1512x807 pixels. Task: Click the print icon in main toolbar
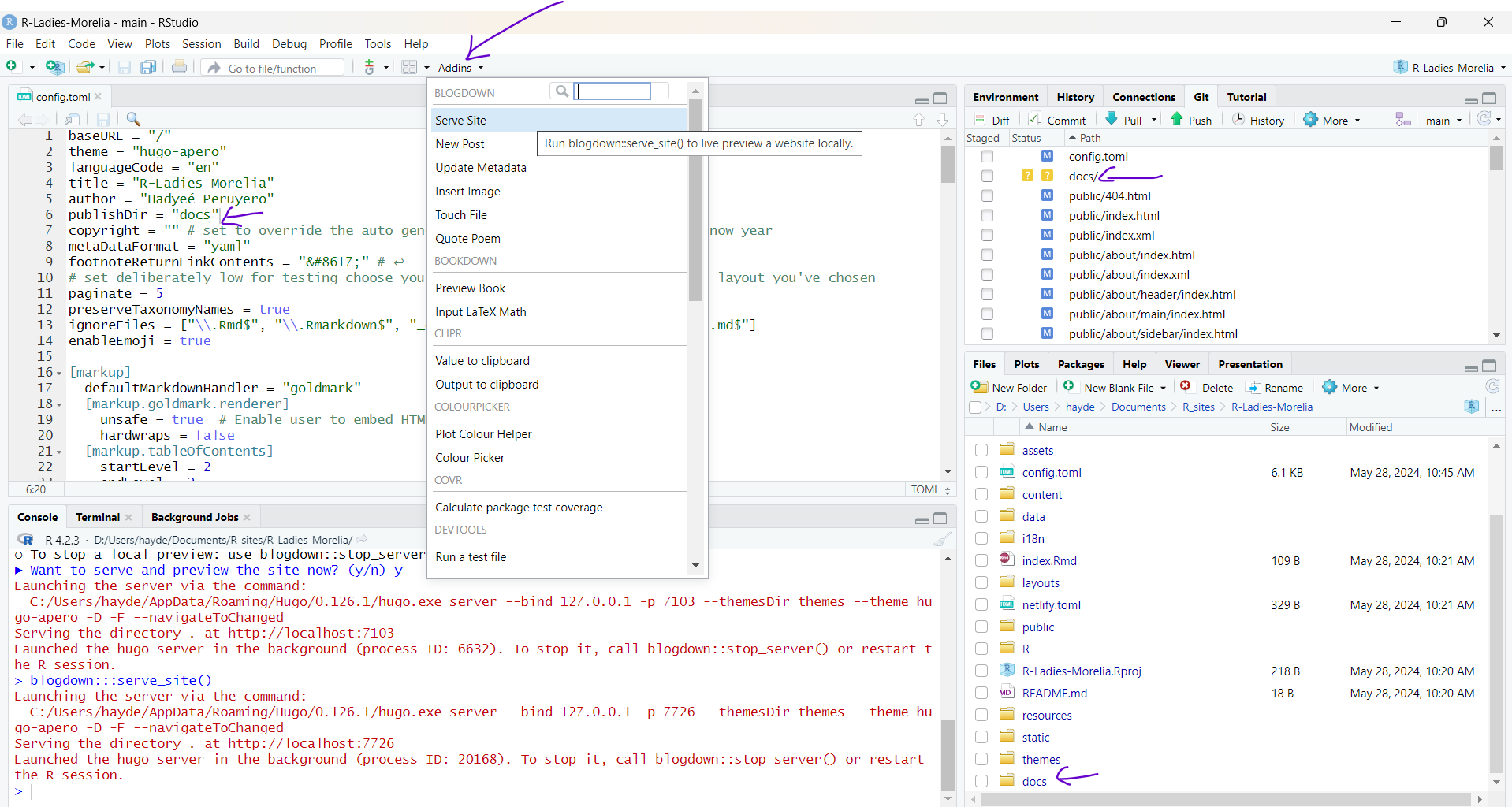(179, 68)
